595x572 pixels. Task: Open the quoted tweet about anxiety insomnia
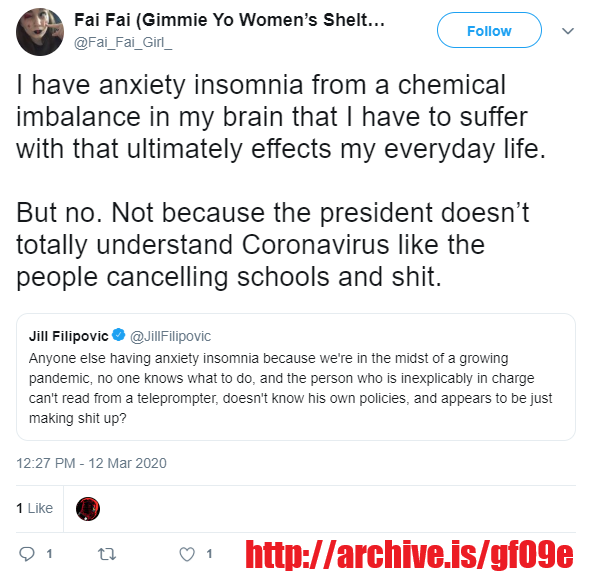coord(296,377)
